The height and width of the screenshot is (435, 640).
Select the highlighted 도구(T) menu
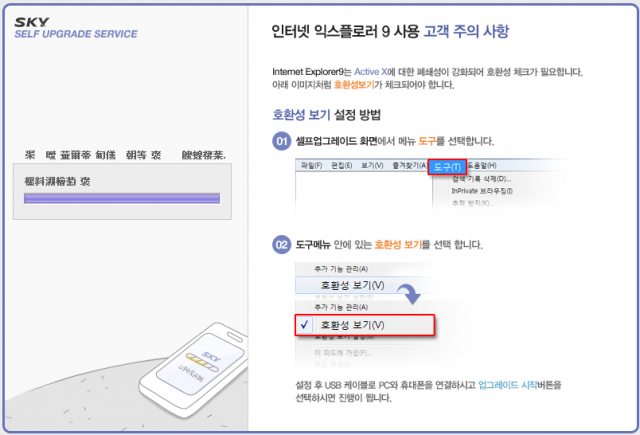447,167
